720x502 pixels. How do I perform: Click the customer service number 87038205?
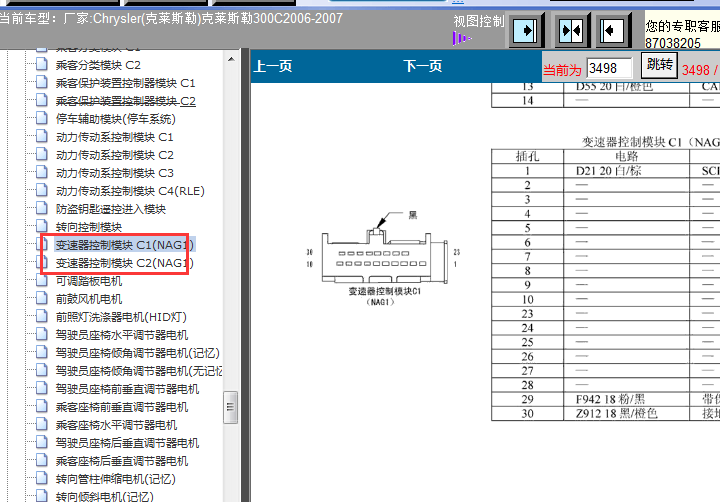click(x=673, y=43)
